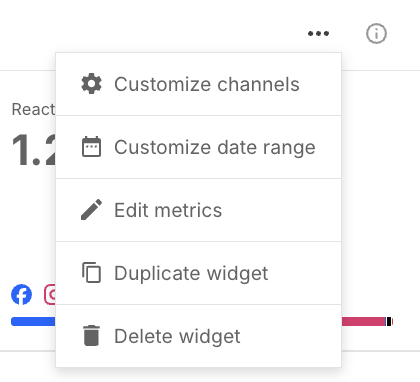This screenshot has width=420, height=382.
Task: Click the pencil icon next to Edit metrics
Action: coord(91,210)
